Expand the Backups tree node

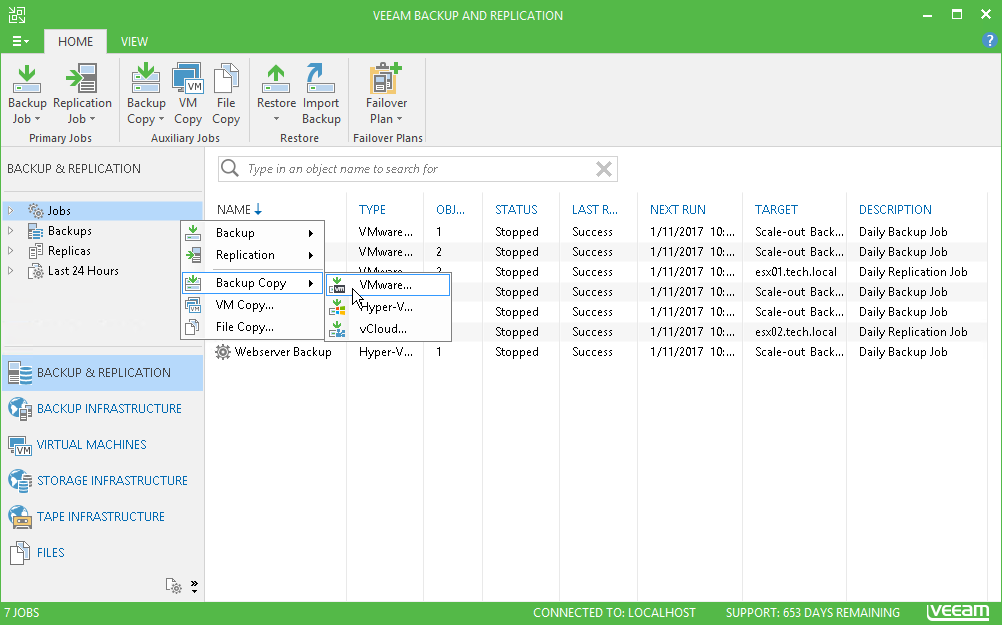[x=10, y=231]
